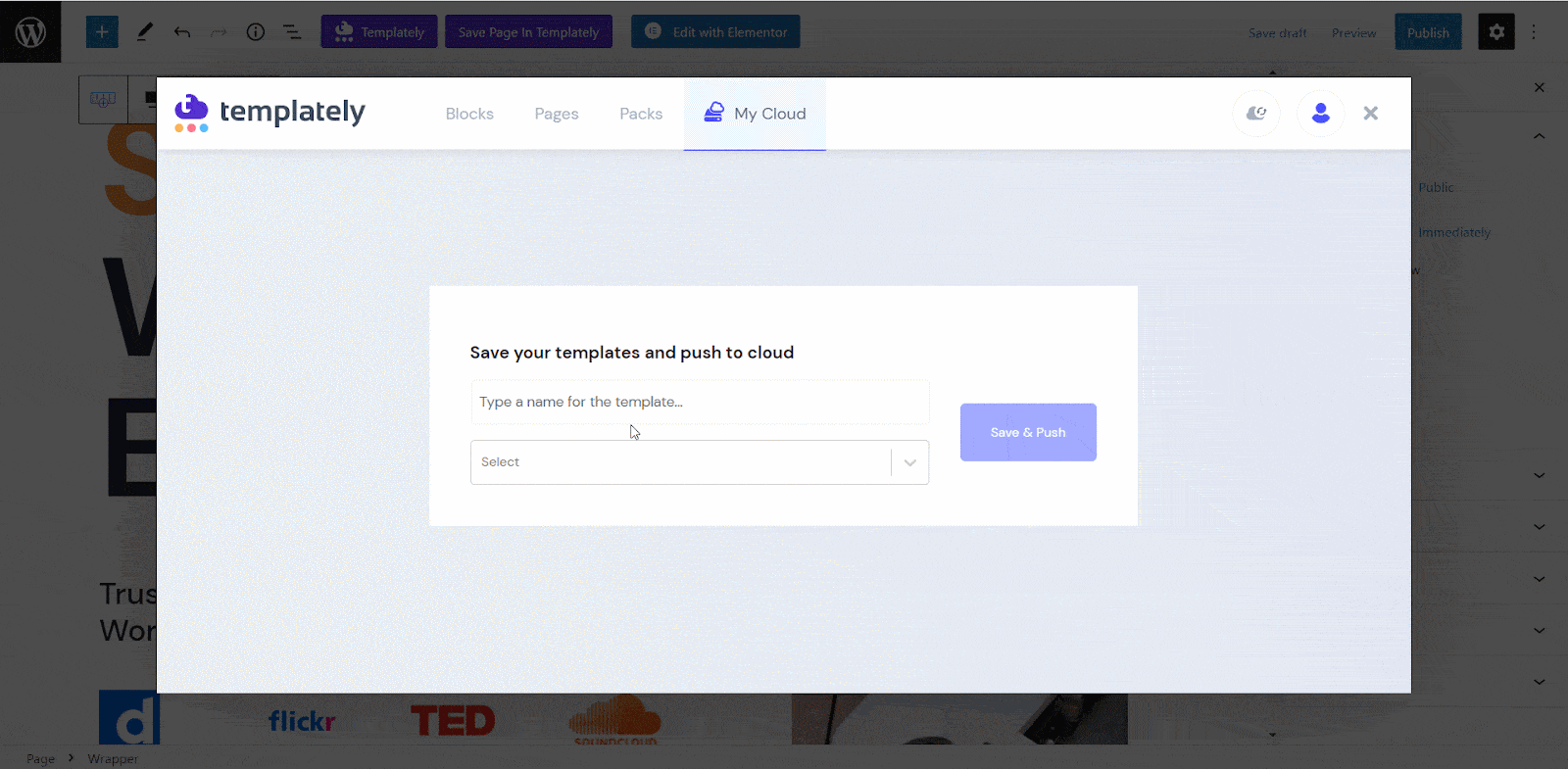Open the Select dropdown for the template
Viewport: 1568px width, 769px height.
click(x=700, y=462)
